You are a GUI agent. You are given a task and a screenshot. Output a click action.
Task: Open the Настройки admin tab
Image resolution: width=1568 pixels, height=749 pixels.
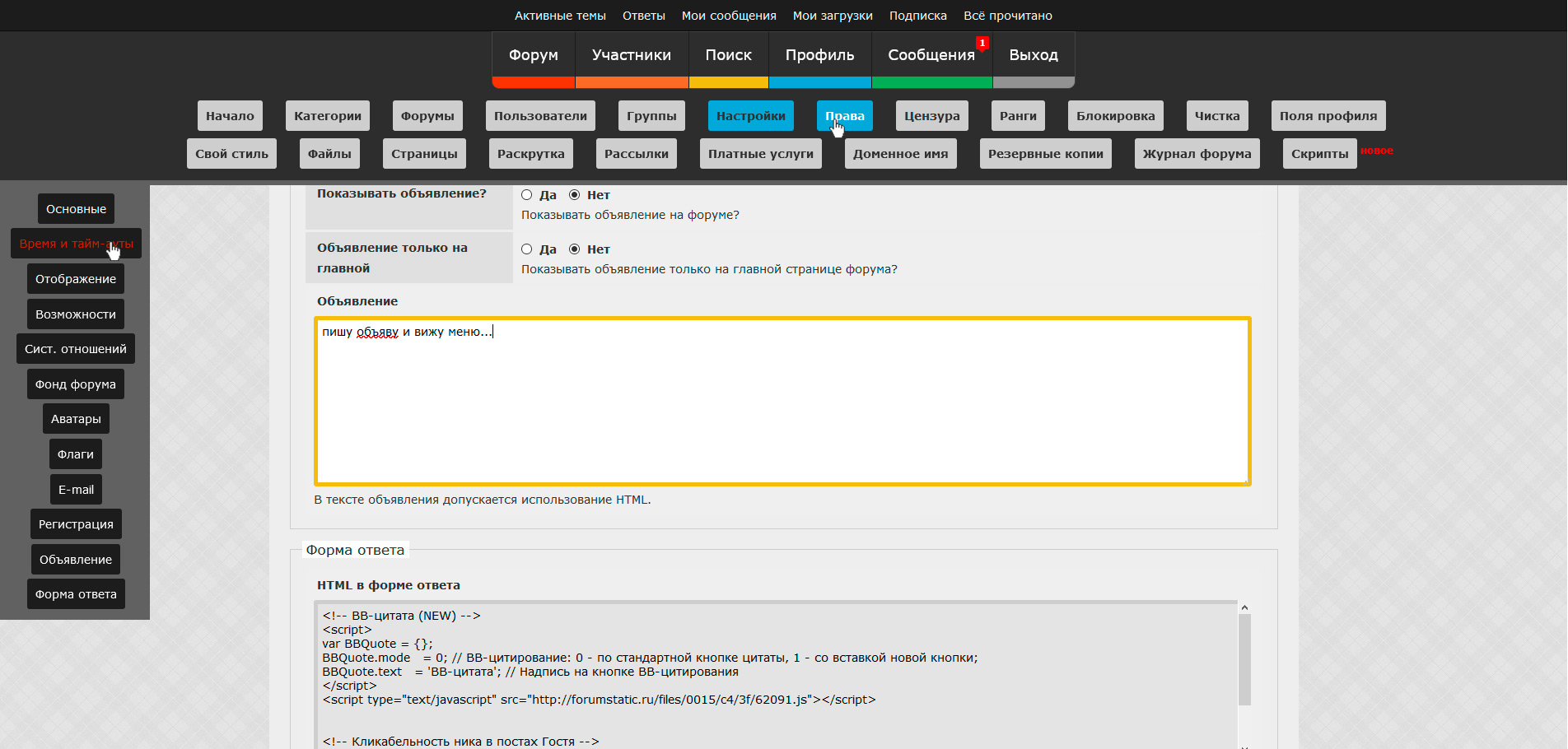750,116
